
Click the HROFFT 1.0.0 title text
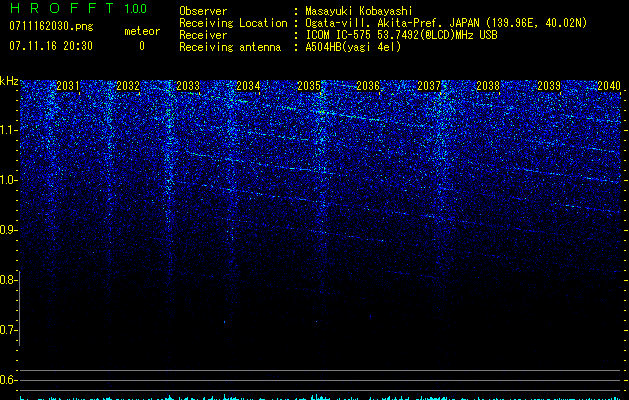pyautogui.click(x=79, y=8)
